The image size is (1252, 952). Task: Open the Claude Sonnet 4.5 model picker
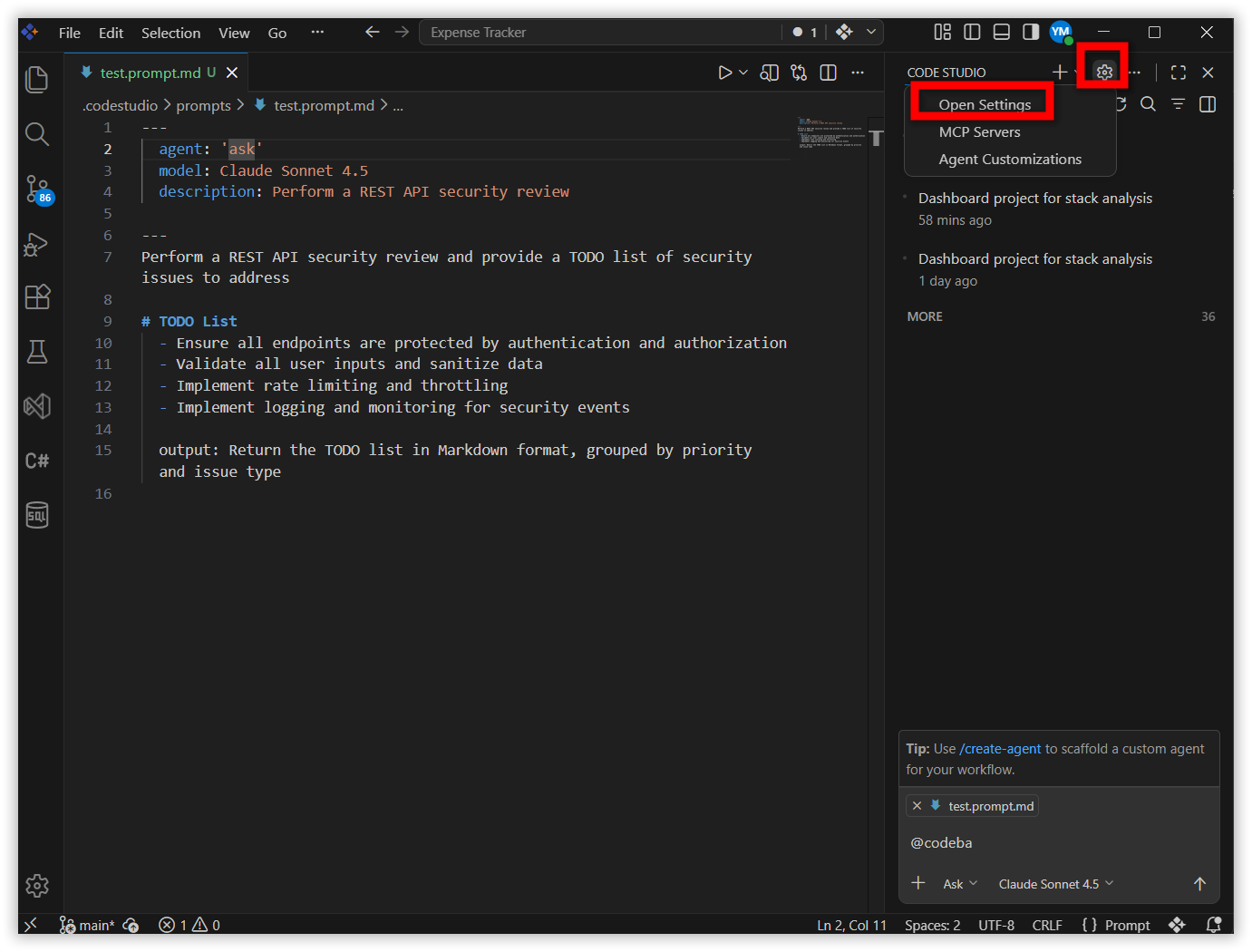(x=1056, y=884)
